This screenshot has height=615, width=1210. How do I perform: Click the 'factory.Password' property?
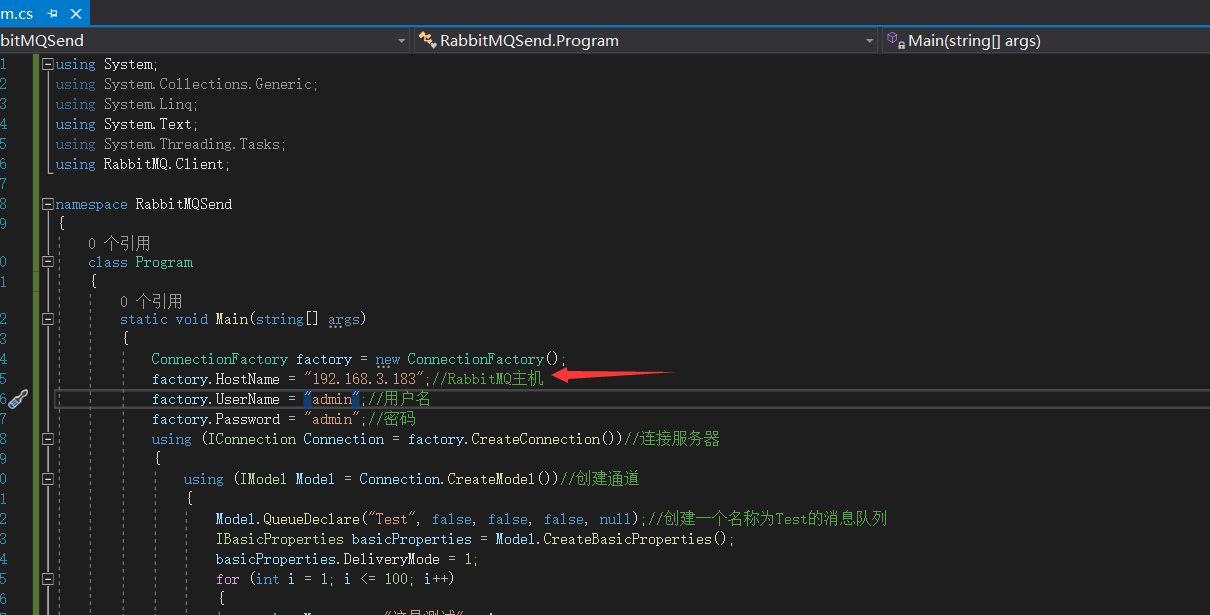[216, 419]
